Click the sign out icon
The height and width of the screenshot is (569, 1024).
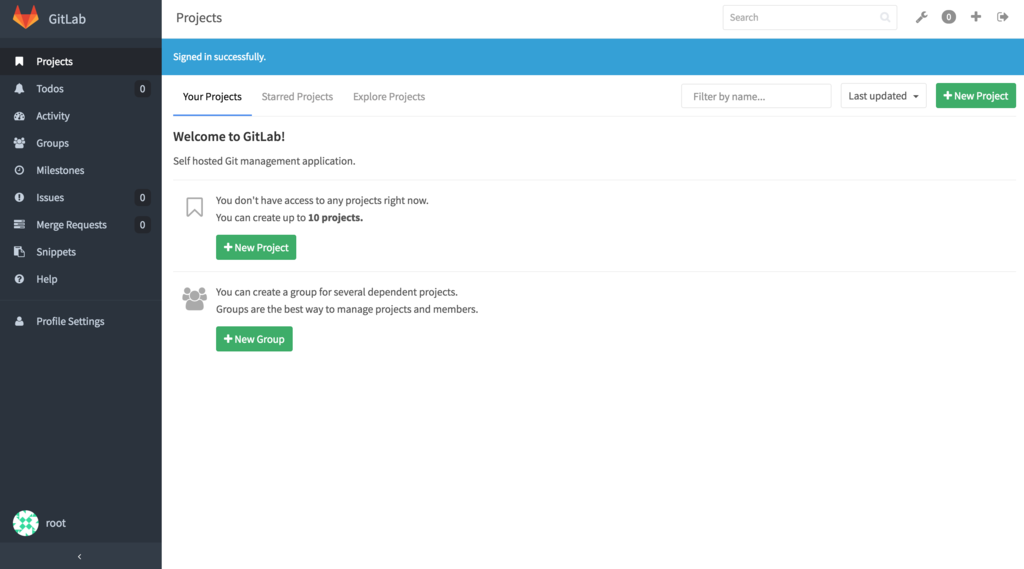click(x=1002, y=17)
